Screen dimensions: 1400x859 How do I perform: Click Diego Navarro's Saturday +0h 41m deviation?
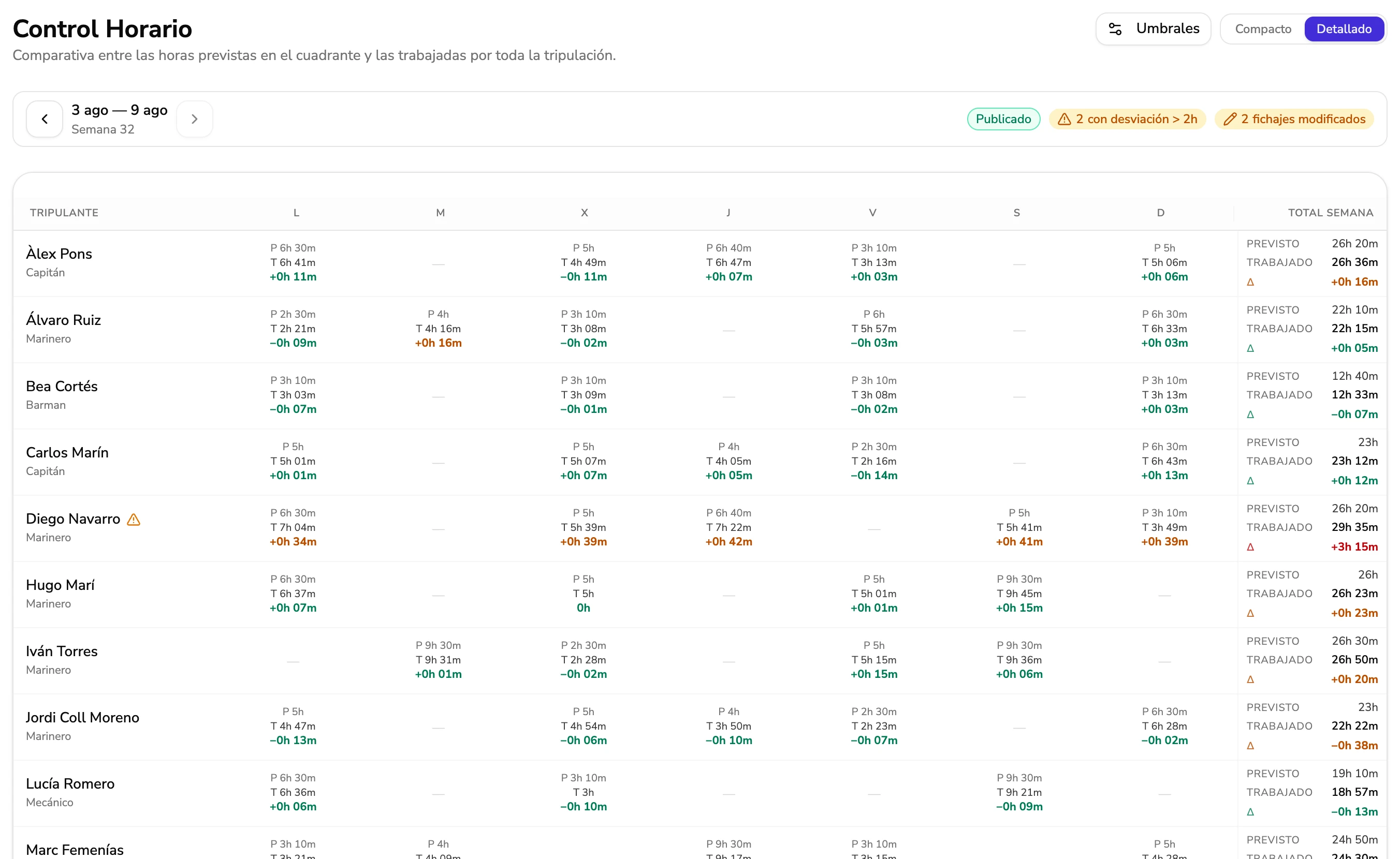(x=1019, y=542)
